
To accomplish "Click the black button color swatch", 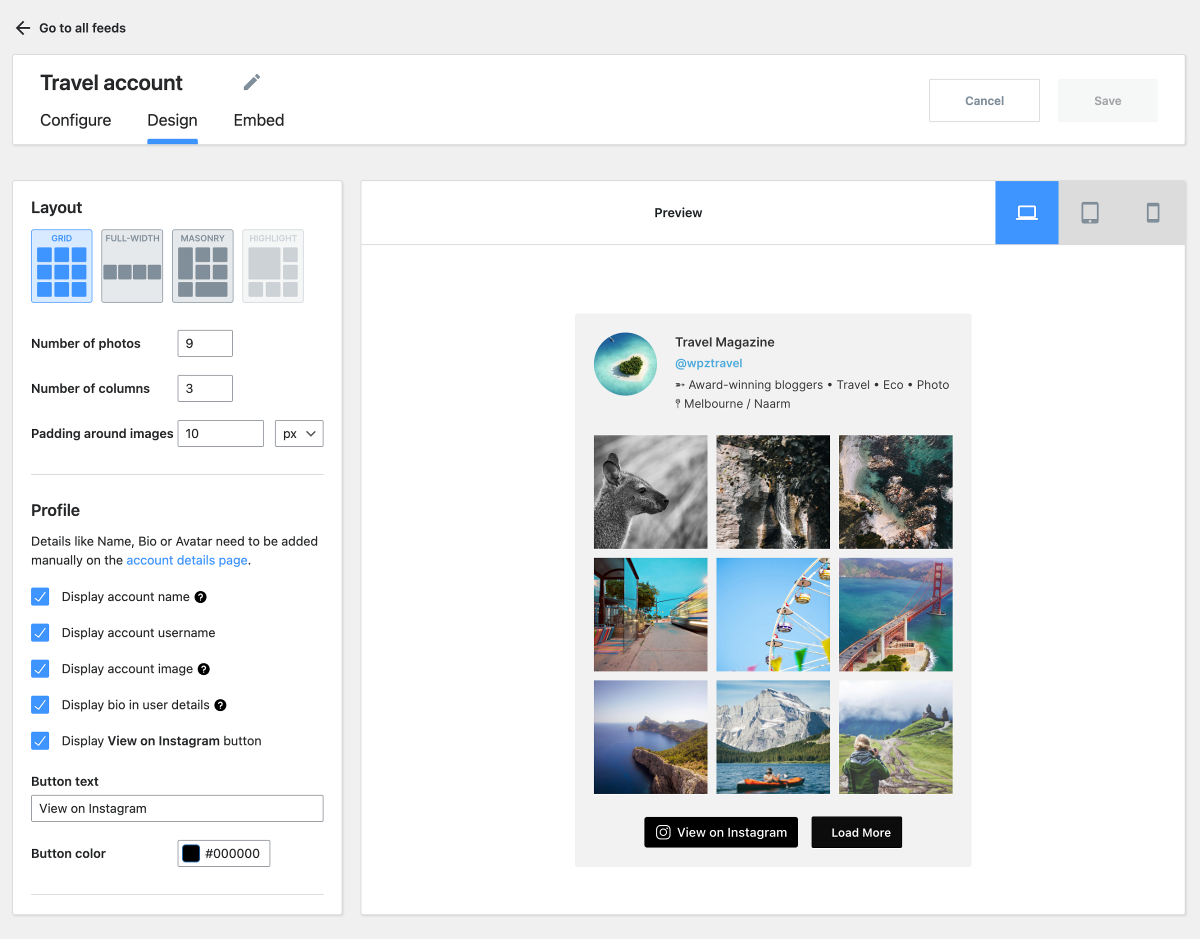I will 191,853.
